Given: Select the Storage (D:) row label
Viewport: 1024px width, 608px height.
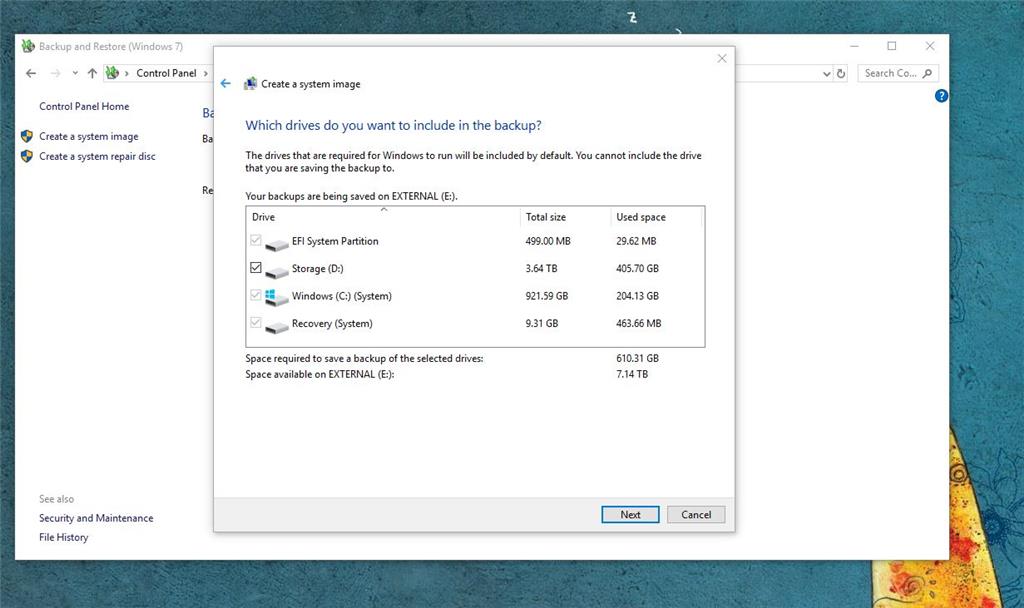Looking at the screenshot, I should 317,268.
